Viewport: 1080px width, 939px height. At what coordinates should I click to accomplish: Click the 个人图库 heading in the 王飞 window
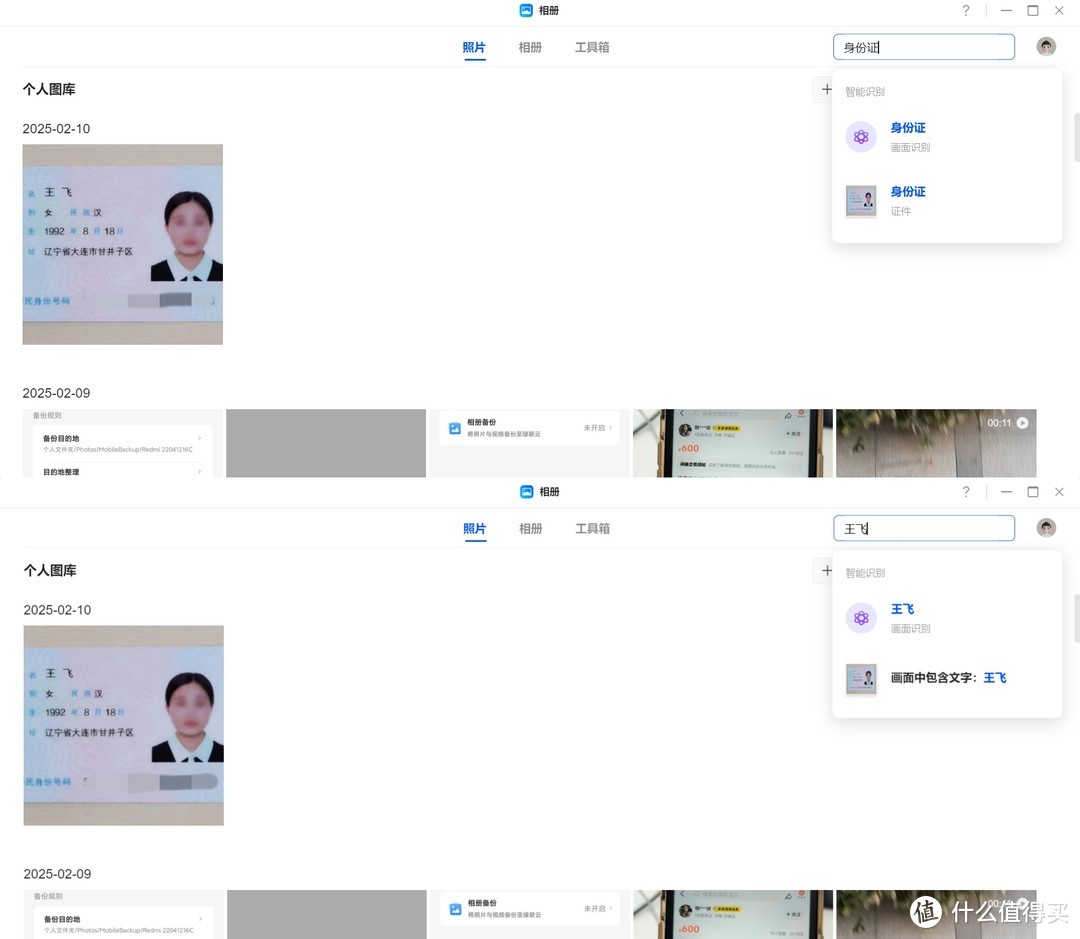pos(50,571)
